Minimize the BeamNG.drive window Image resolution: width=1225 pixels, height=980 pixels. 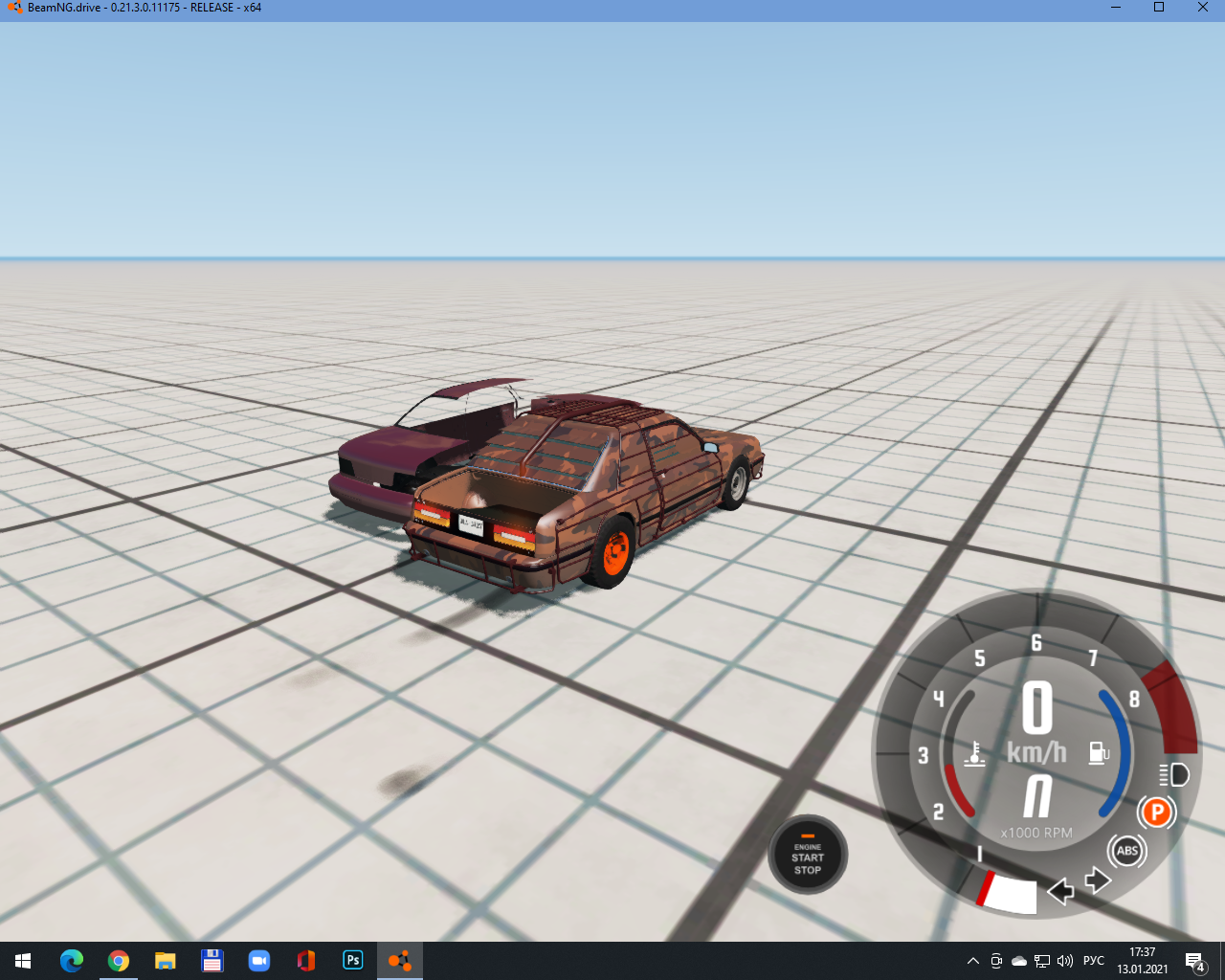coord(1116,8)
